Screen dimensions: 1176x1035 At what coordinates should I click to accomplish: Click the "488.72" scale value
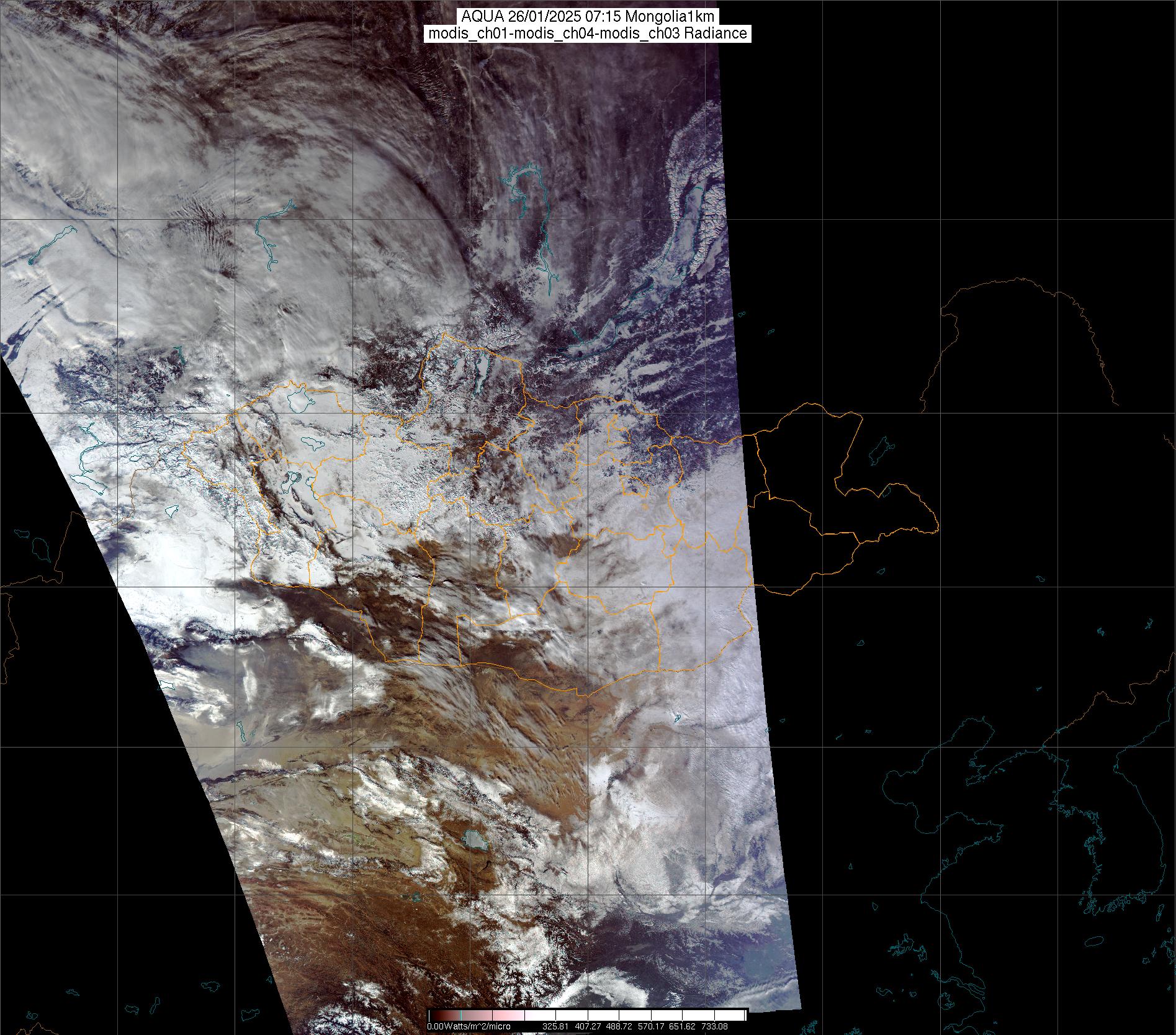619,1026
